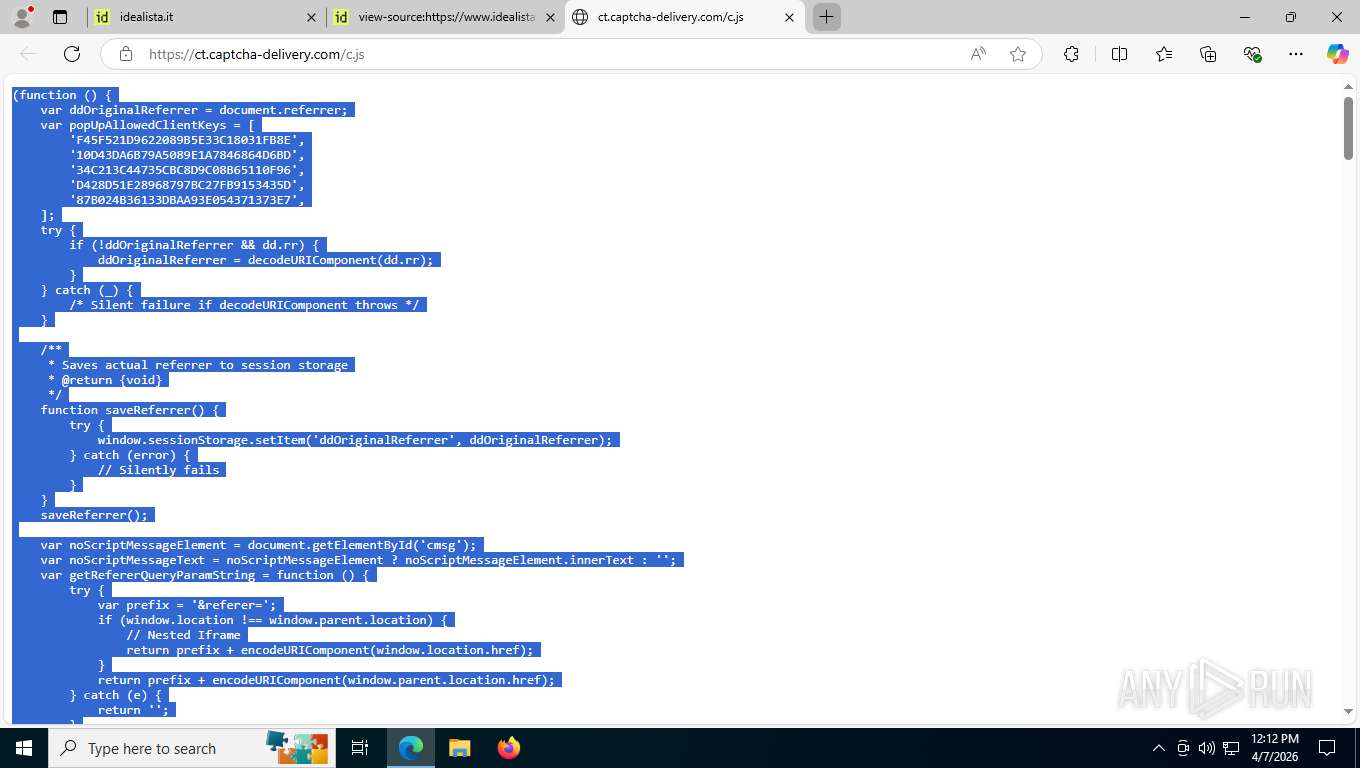Refresh the current page

(72, 54)
